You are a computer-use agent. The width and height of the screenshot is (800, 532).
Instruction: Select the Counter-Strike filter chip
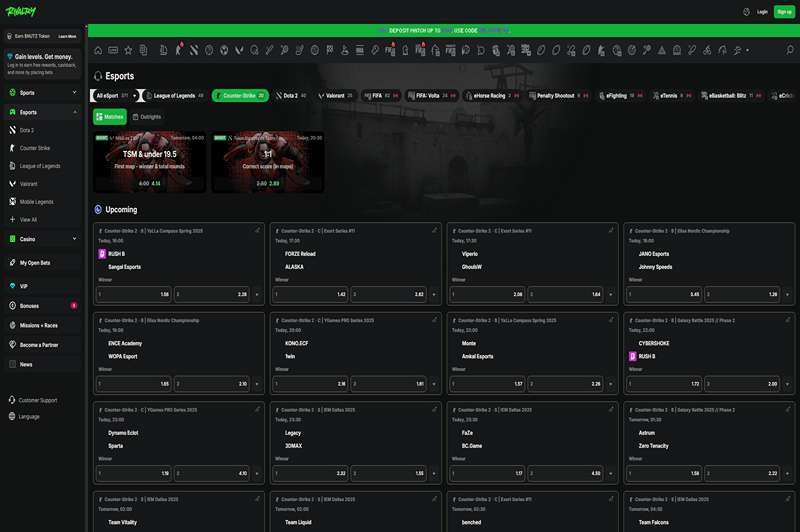point(240,95)
